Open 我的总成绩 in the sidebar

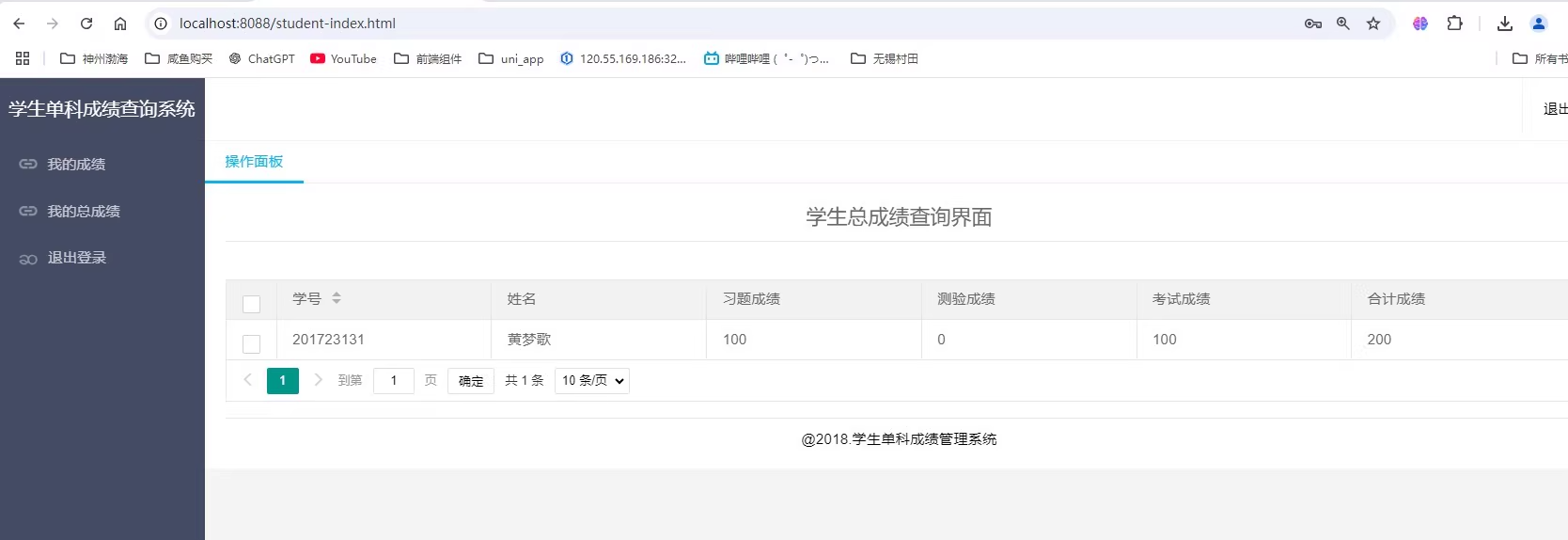click(84, 212)
